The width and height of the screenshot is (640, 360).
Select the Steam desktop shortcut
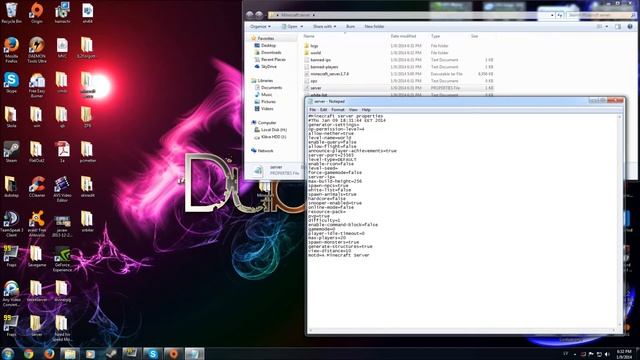click(x=11, y=152)
